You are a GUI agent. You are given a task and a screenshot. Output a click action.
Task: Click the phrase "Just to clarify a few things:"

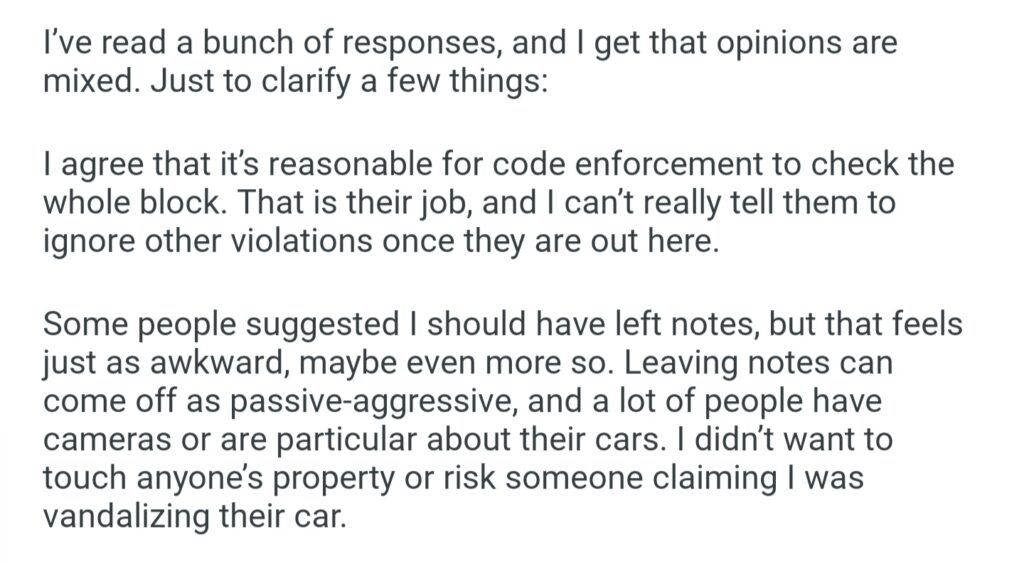click(349, 81)
